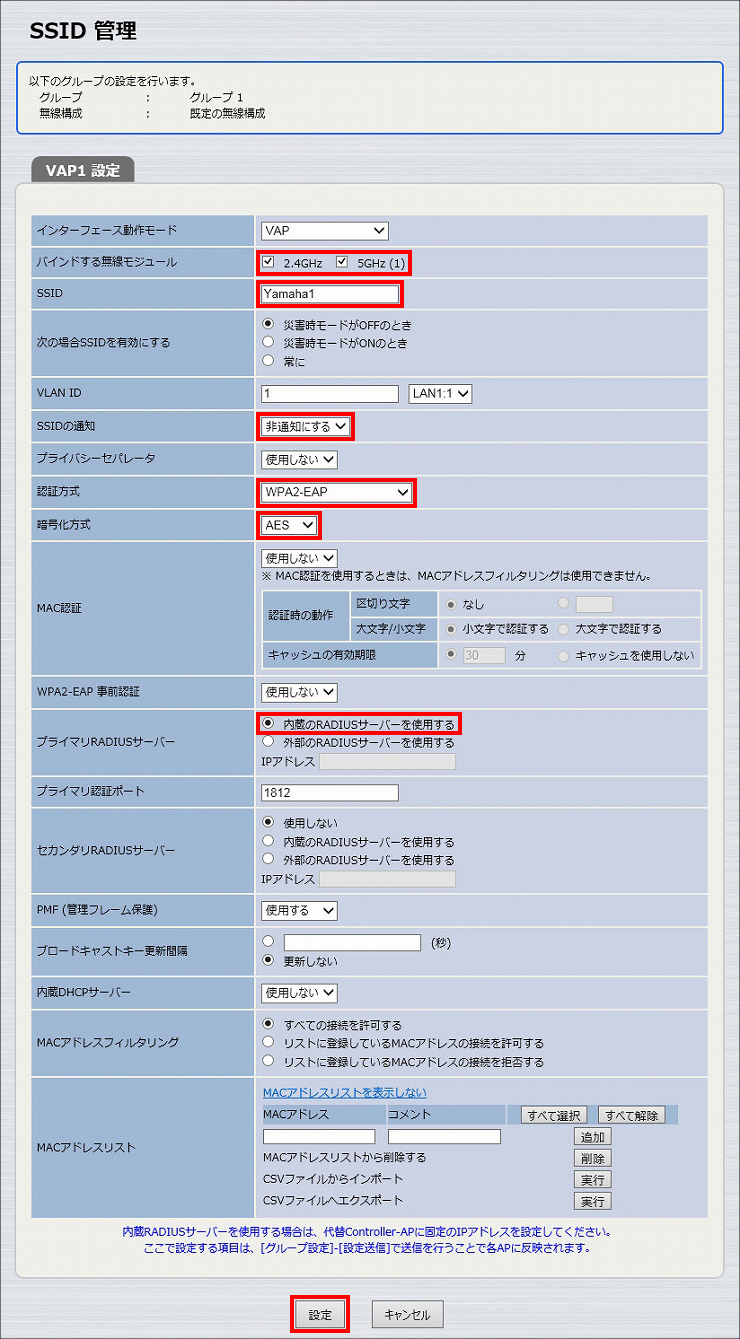Click the すべて選択 button
The image size is (740, 1339).
(x=554, y=1115)
